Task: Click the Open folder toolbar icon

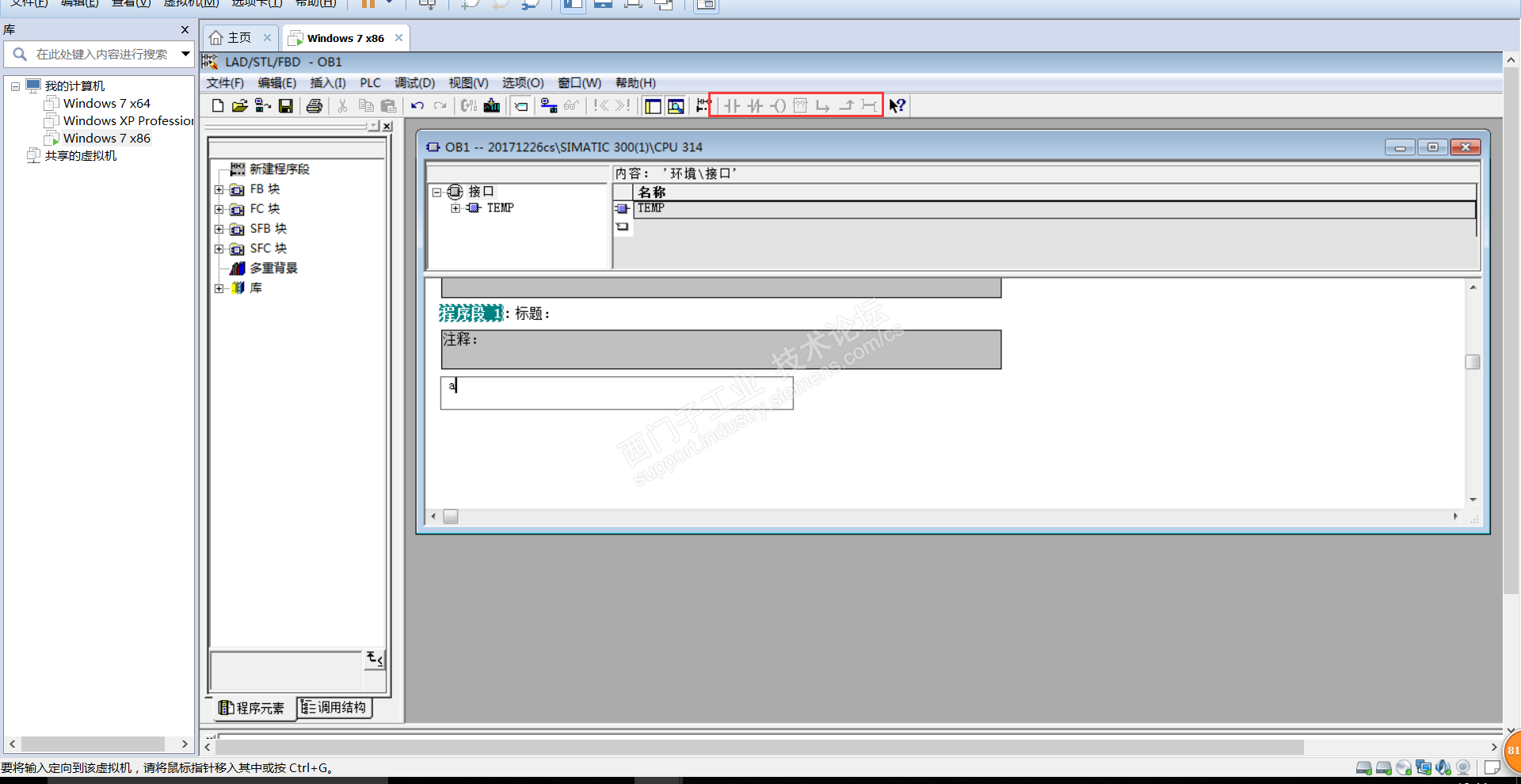Action: pyautogui.click(x=239, y=105)
